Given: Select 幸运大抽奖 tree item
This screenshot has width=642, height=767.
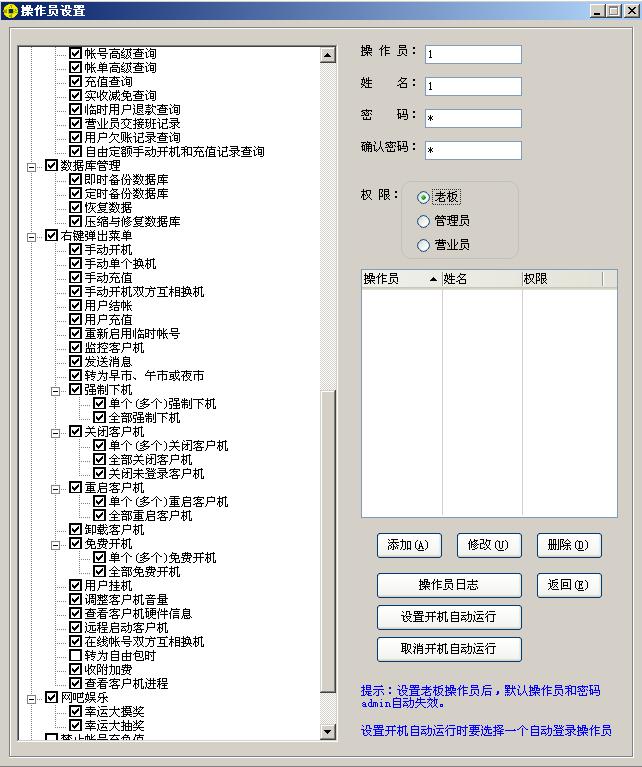Looking at the screenshot, I should click(114, 725).
